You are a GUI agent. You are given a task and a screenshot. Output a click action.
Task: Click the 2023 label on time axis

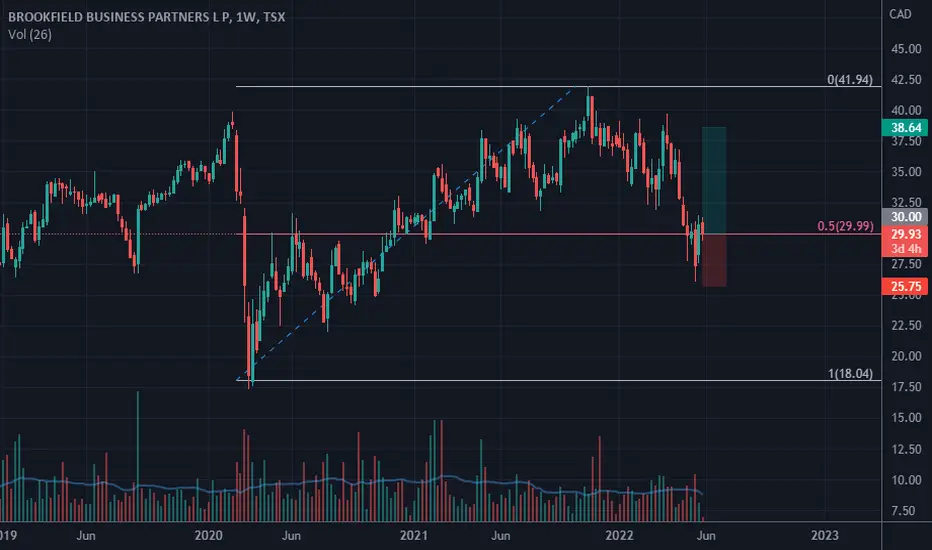[825, 535]
